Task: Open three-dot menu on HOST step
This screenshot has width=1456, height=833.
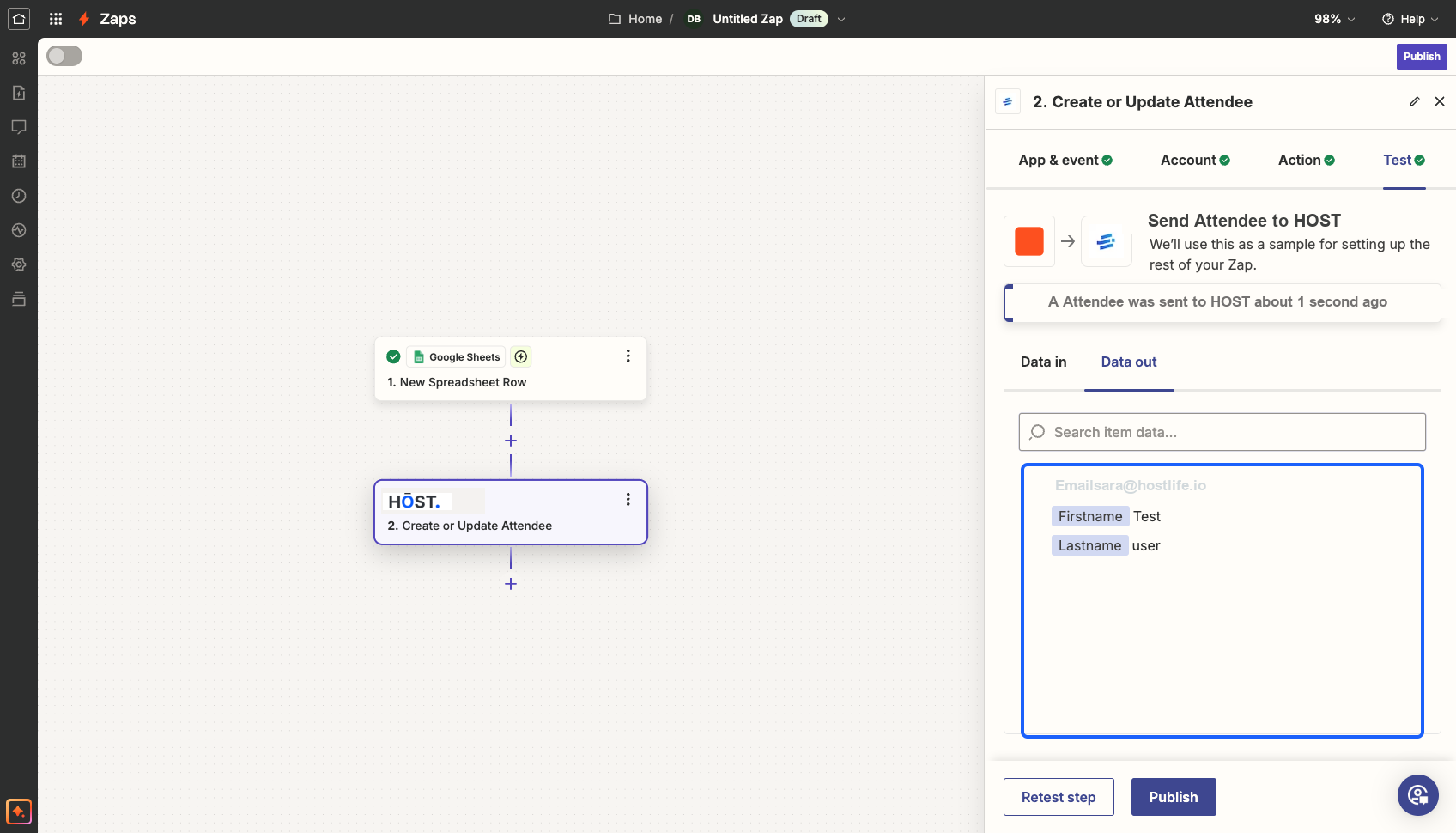Action: (628, 499)
